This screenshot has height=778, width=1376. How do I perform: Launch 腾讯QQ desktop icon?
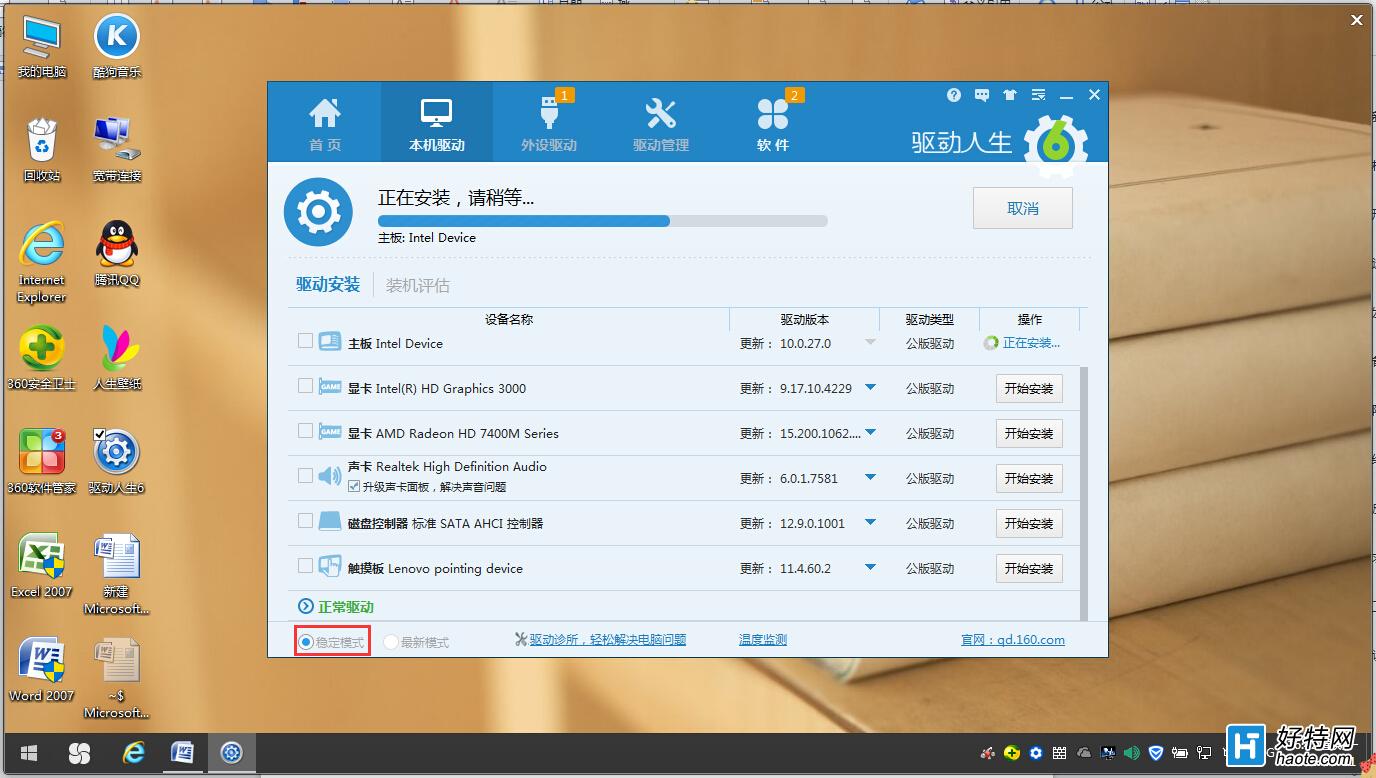click(117, 254)
